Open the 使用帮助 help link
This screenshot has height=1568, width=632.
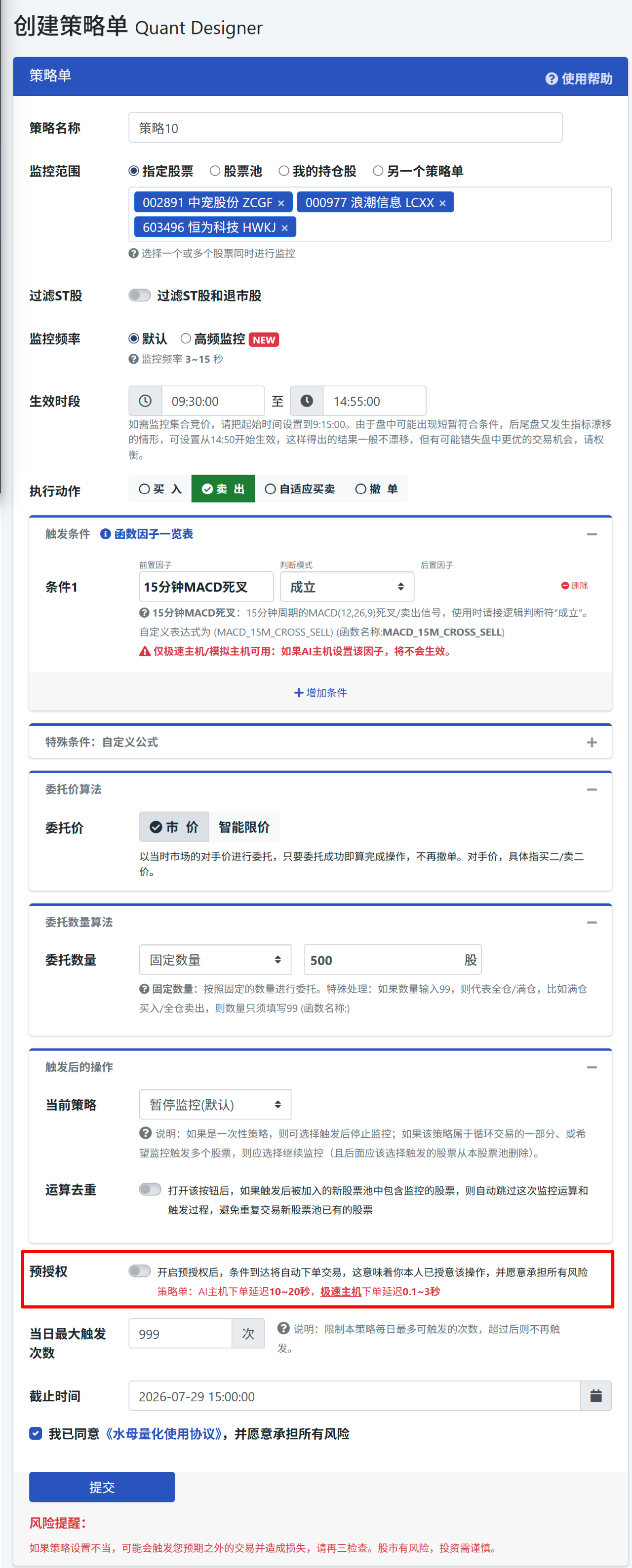coord(579,78)
